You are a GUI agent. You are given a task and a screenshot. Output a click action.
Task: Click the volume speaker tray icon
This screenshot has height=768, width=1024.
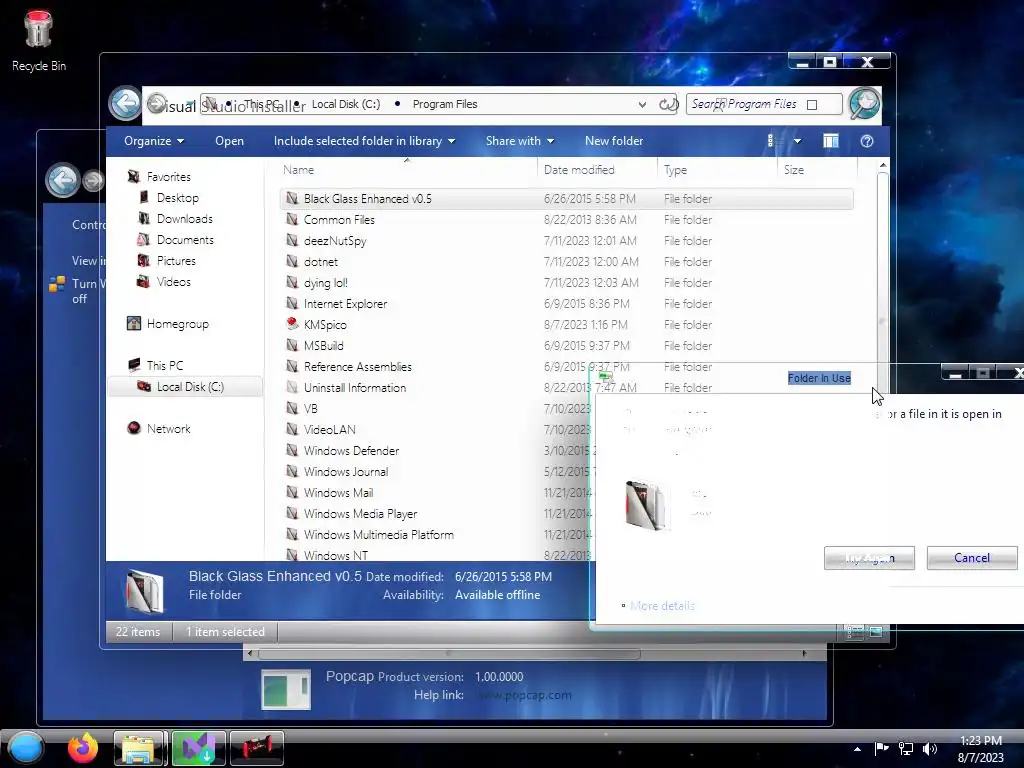coord(930,749)
